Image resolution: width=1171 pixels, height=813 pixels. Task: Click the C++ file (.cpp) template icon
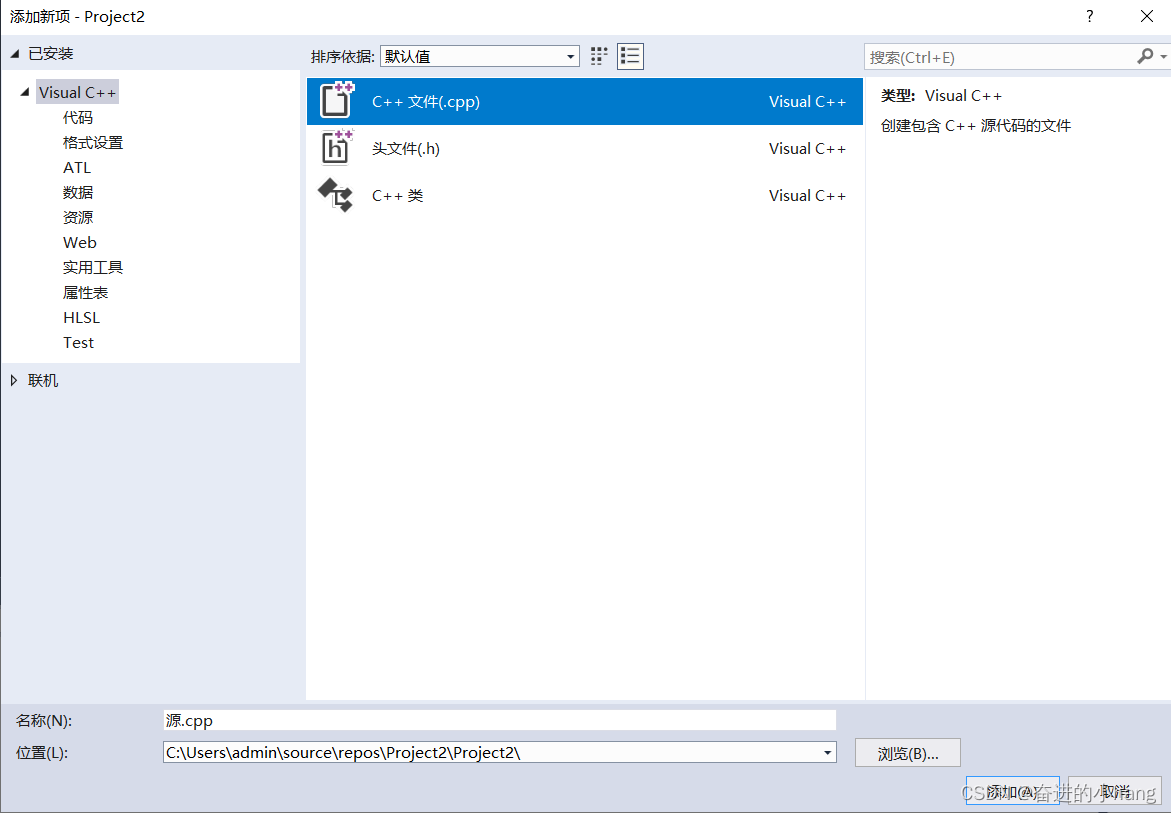tap(336, 101)
